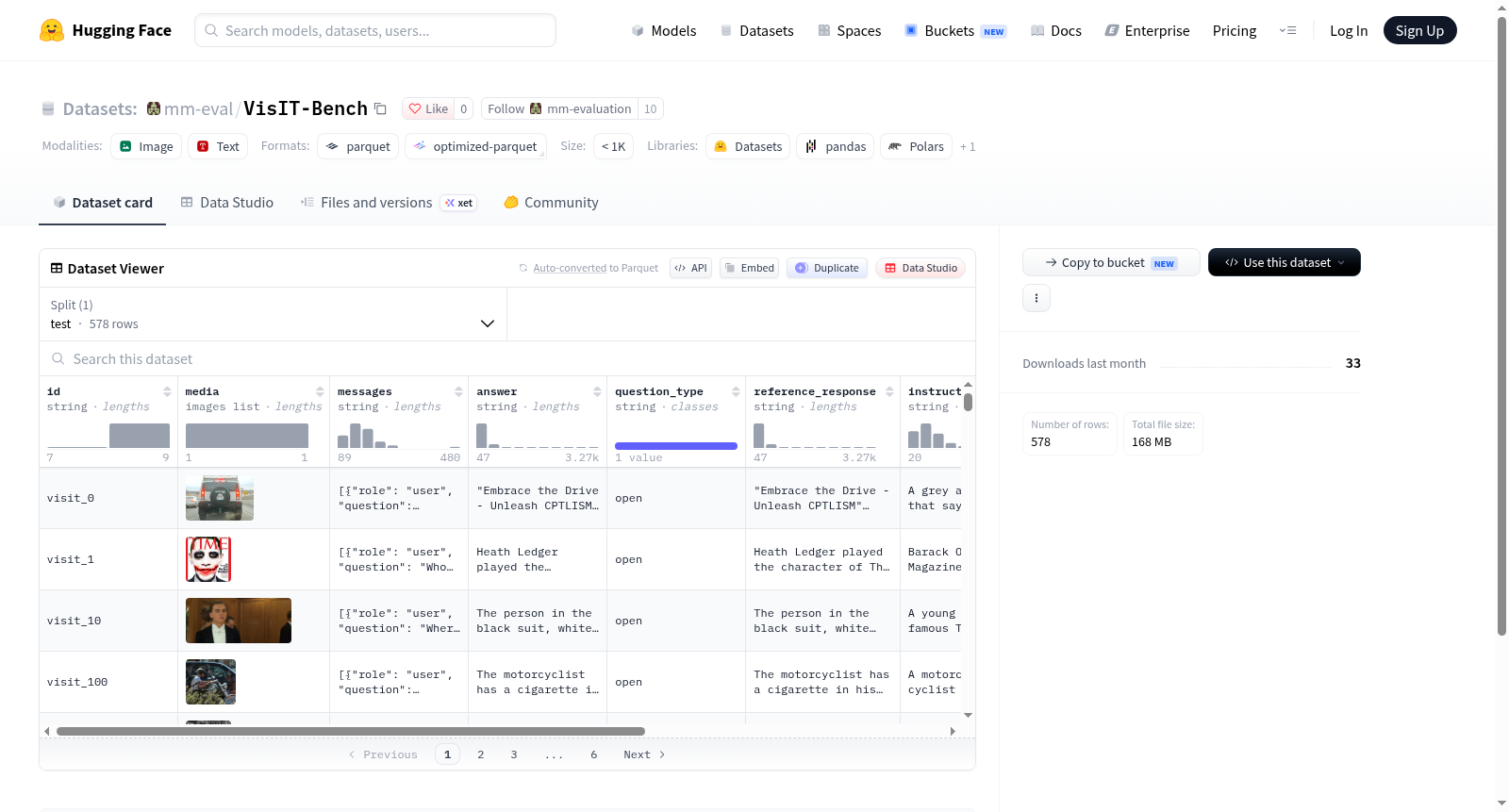Sort the messages column
1509x812 pixels.
pyautogui.click(x=458, y=391)
